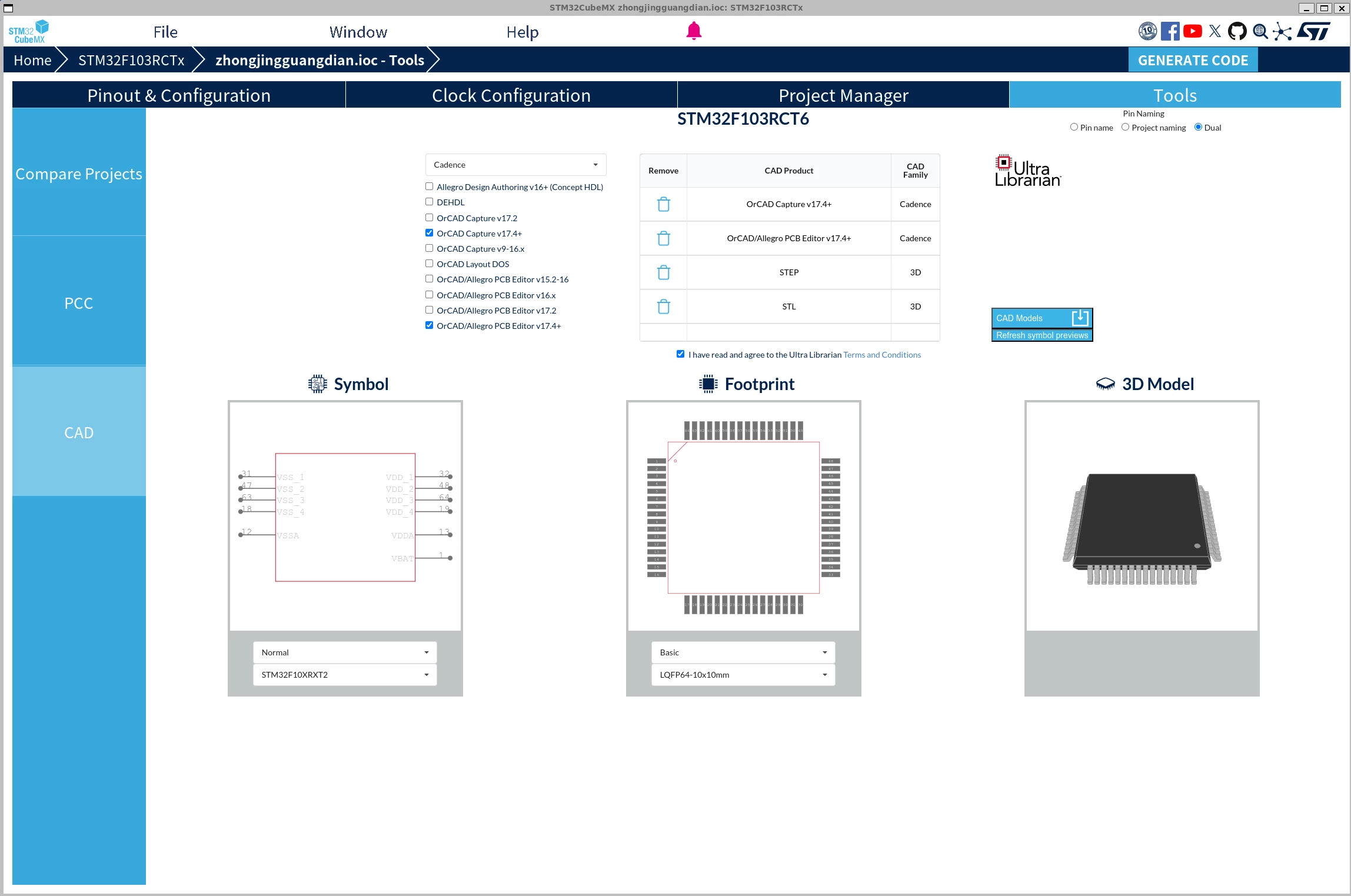Click the CAD Models download arrow icon

(1080, 318)
